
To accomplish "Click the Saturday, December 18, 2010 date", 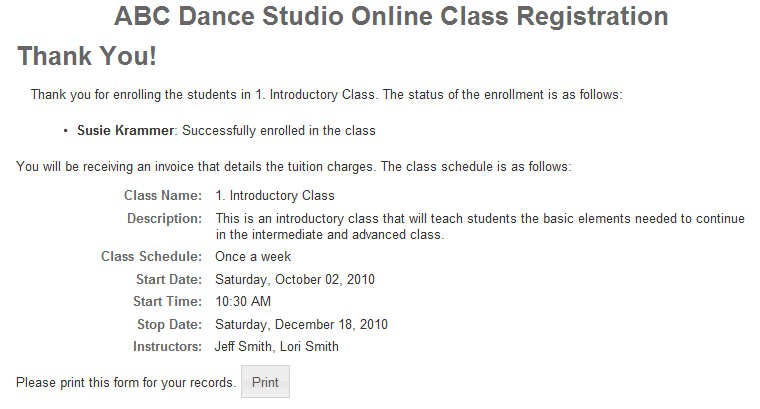I will click(301, 324).
